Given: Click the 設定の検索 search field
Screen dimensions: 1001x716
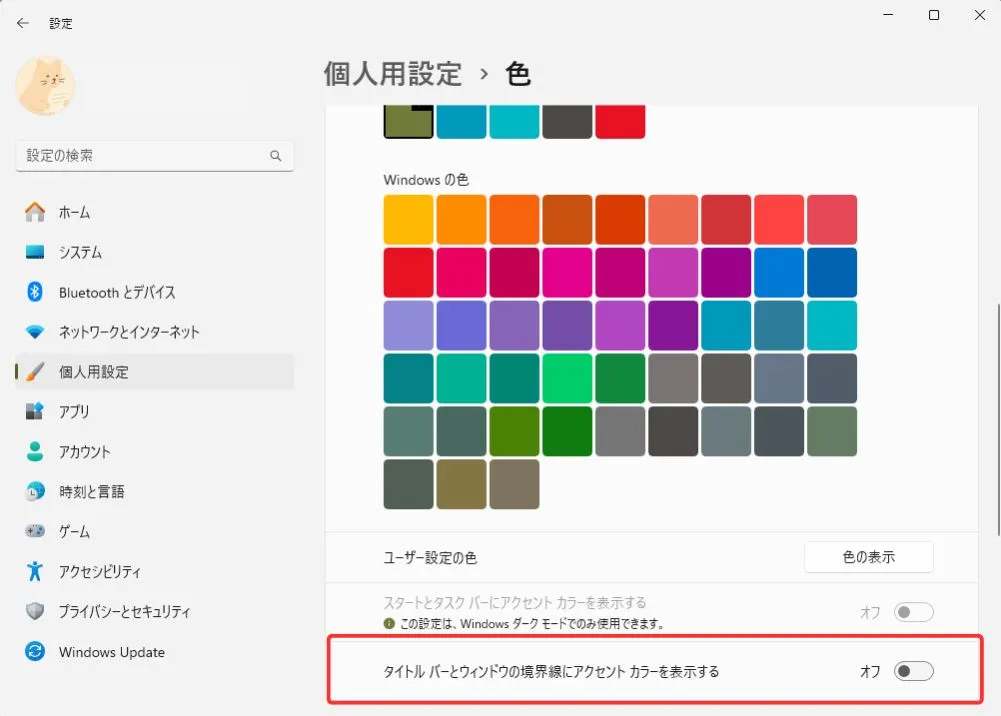Looking at the screenshot, I should pyautogui.click(x=154, y=156).
